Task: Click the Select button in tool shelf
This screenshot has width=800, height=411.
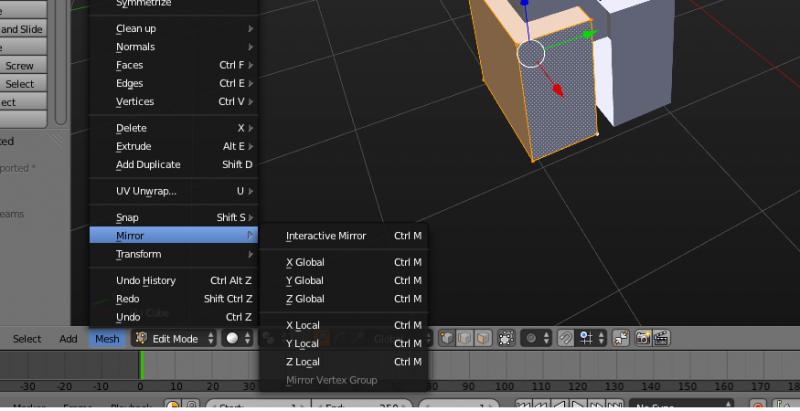Action: pos(22,84)
